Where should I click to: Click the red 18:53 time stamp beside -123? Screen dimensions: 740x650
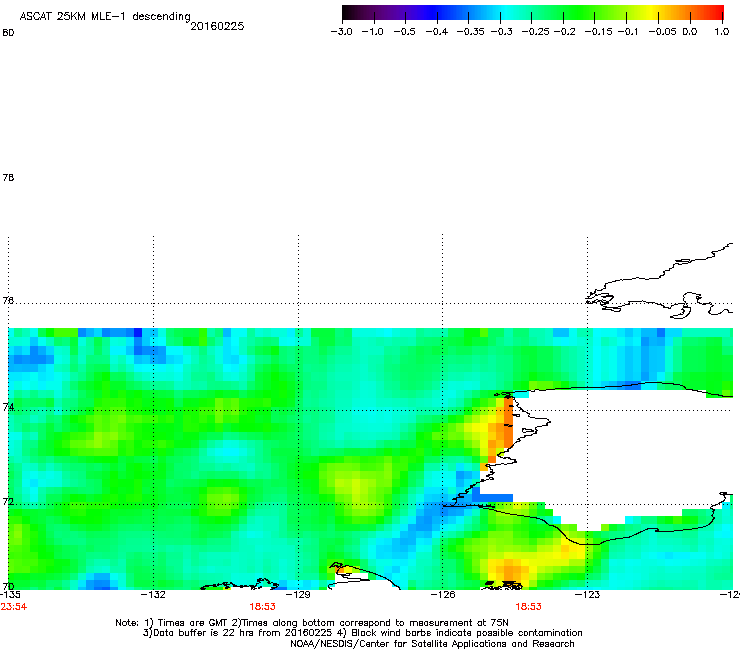coord(528,607)
